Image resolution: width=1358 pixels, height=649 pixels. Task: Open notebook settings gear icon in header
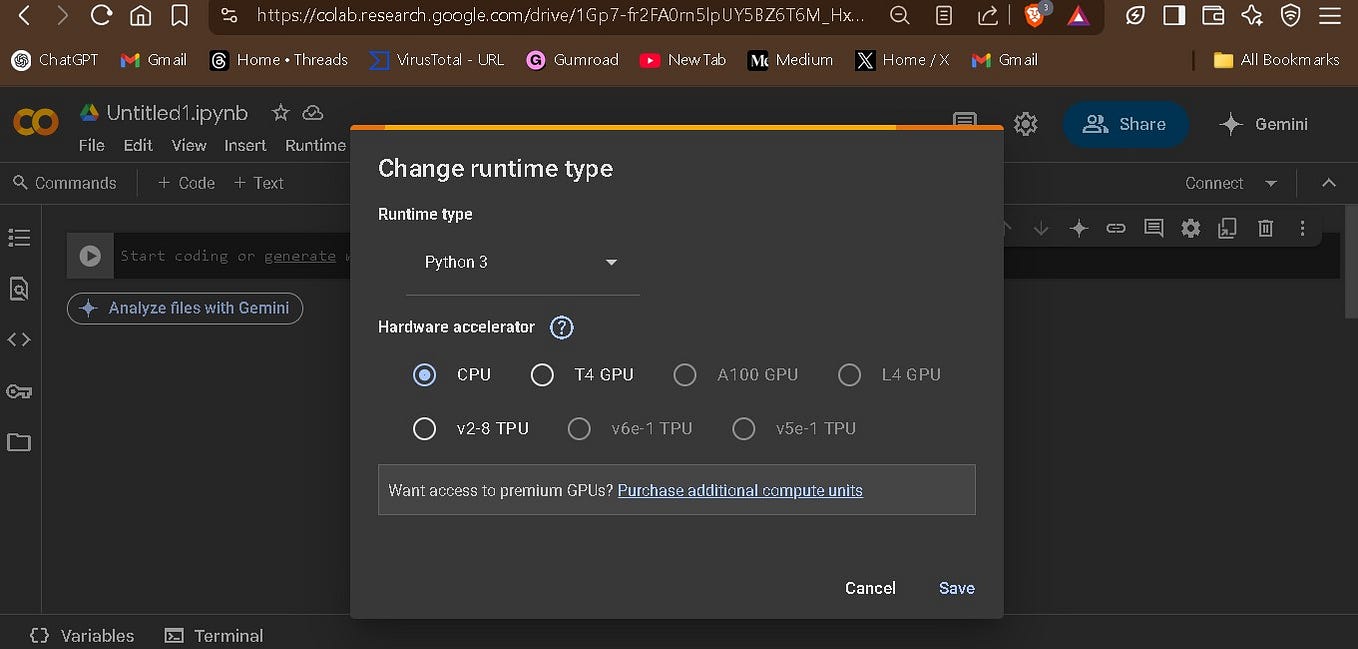1025,124
